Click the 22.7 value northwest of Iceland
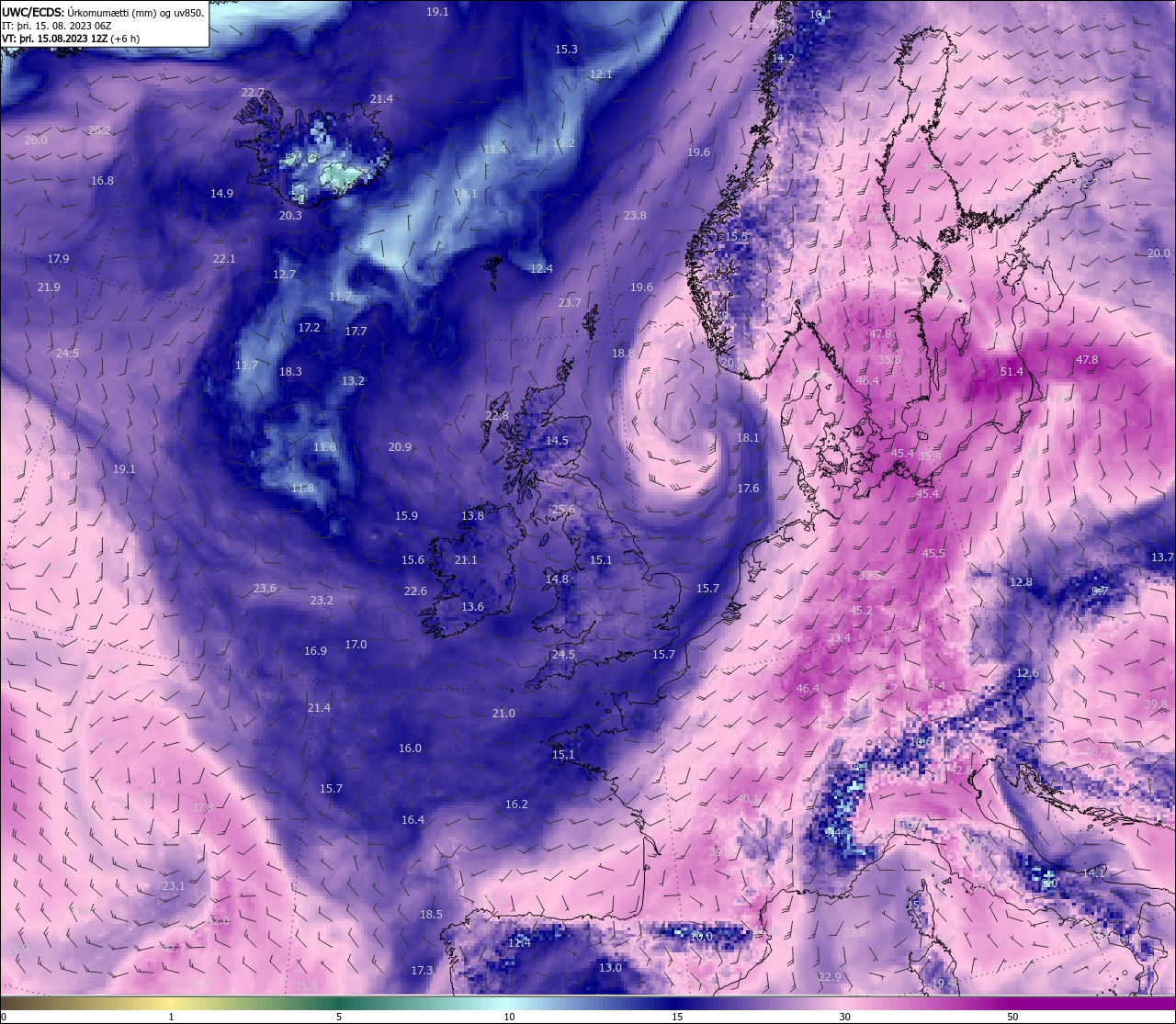This screenshot has width=1176, height=1024. pos(253,92)
